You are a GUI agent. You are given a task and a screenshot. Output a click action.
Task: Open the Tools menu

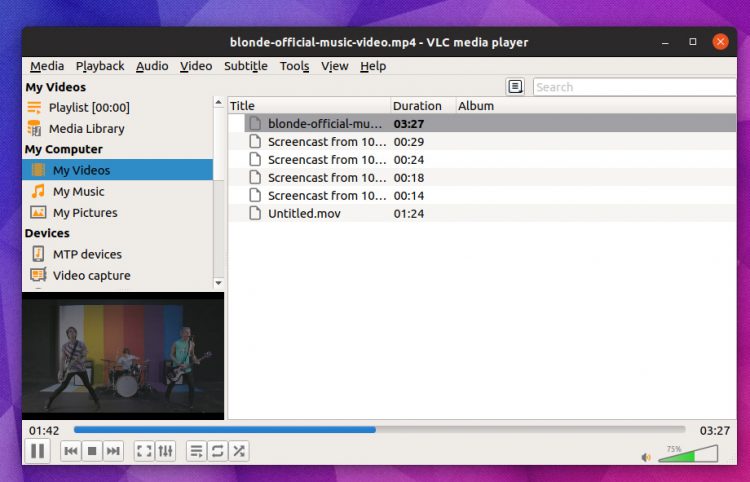pos(295,66)
